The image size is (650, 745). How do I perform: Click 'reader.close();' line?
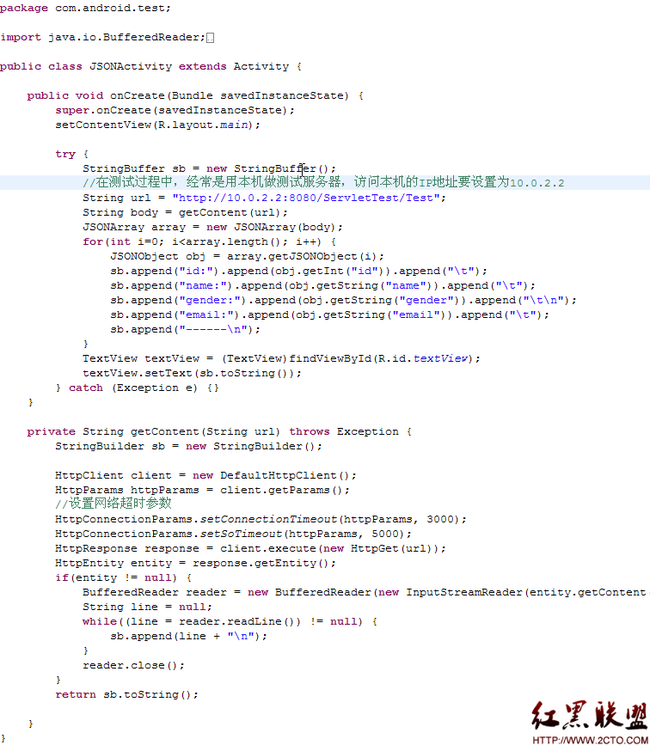[x=134, y=666]
